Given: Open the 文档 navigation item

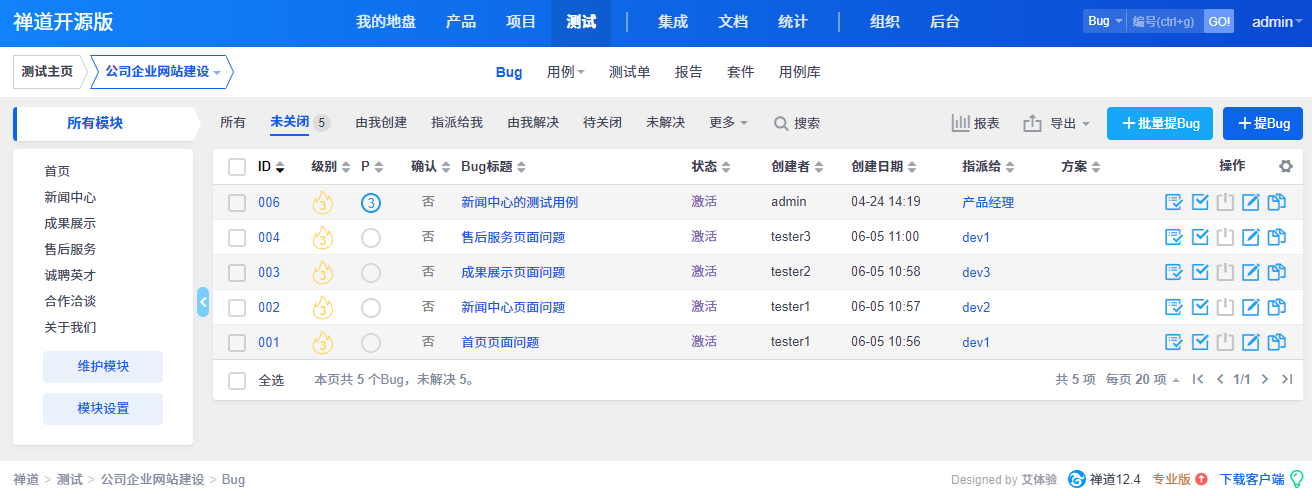Looking at the screenshot, I should 733,22.
